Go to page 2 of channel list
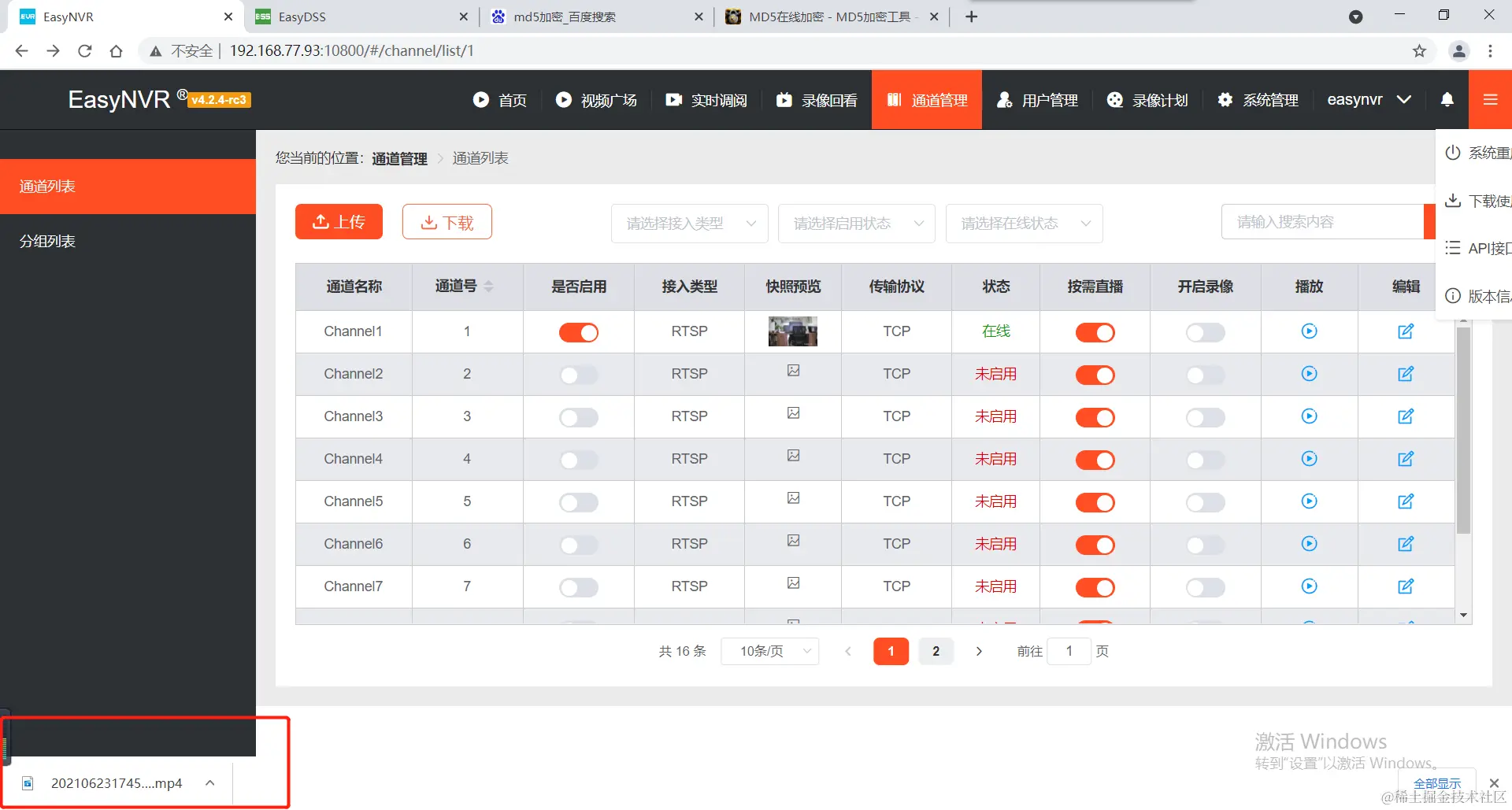The image size is (1512, 810). coord(936,651)
